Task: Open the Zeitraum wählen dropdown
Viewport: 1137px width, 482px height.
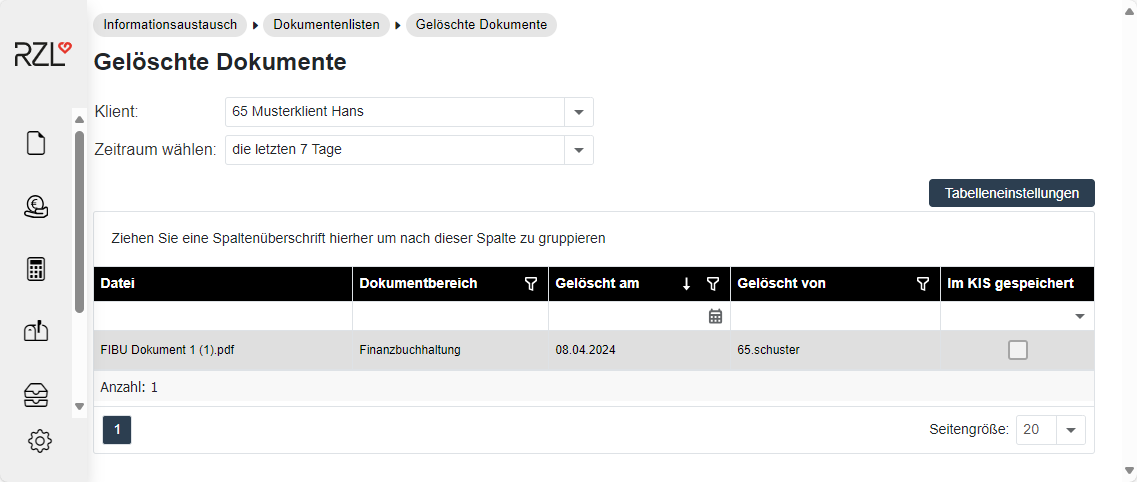Action: pyautogui.click(x=579, y=150)
